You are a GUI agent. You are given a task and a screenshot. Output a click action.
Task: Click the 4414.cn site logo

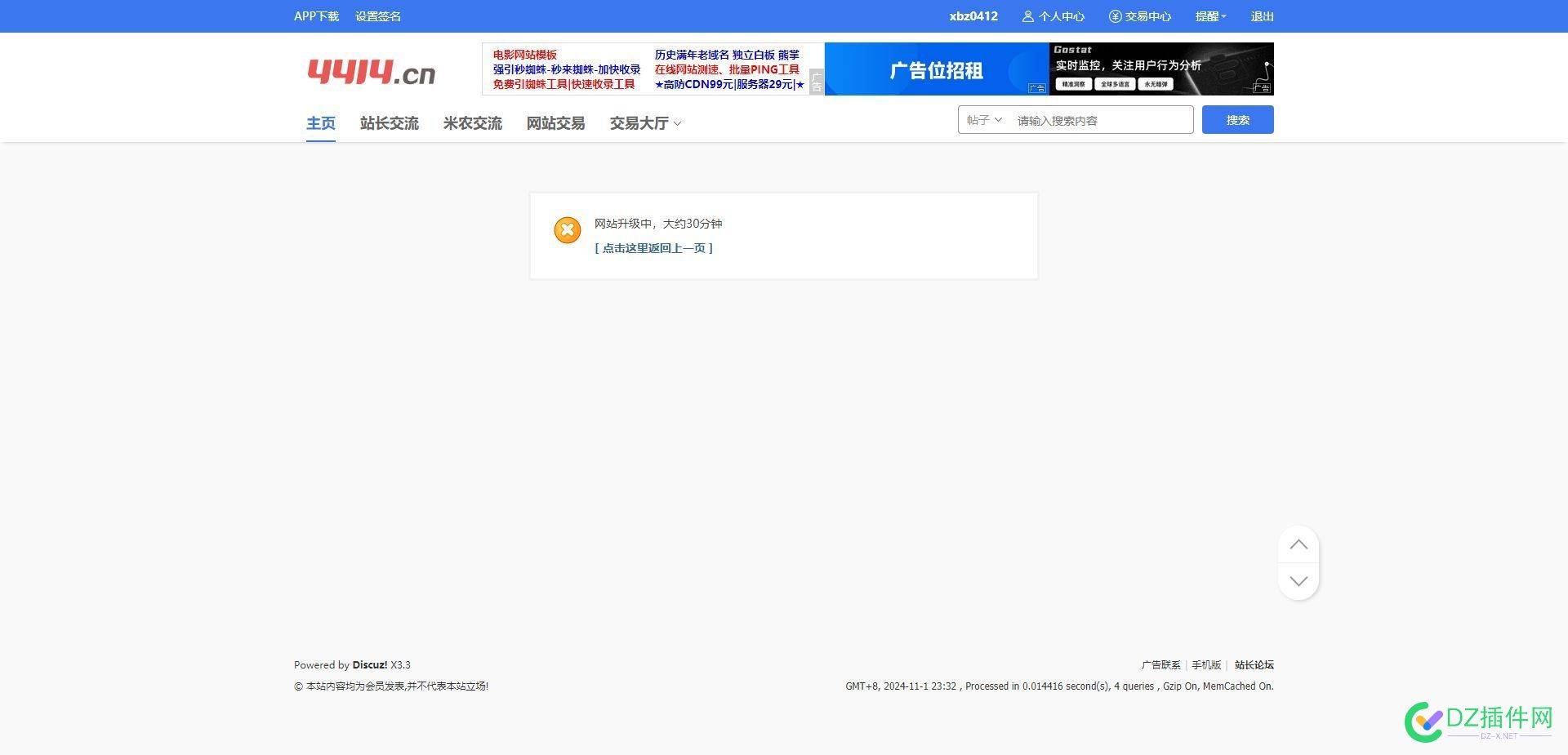pos(372,72)
